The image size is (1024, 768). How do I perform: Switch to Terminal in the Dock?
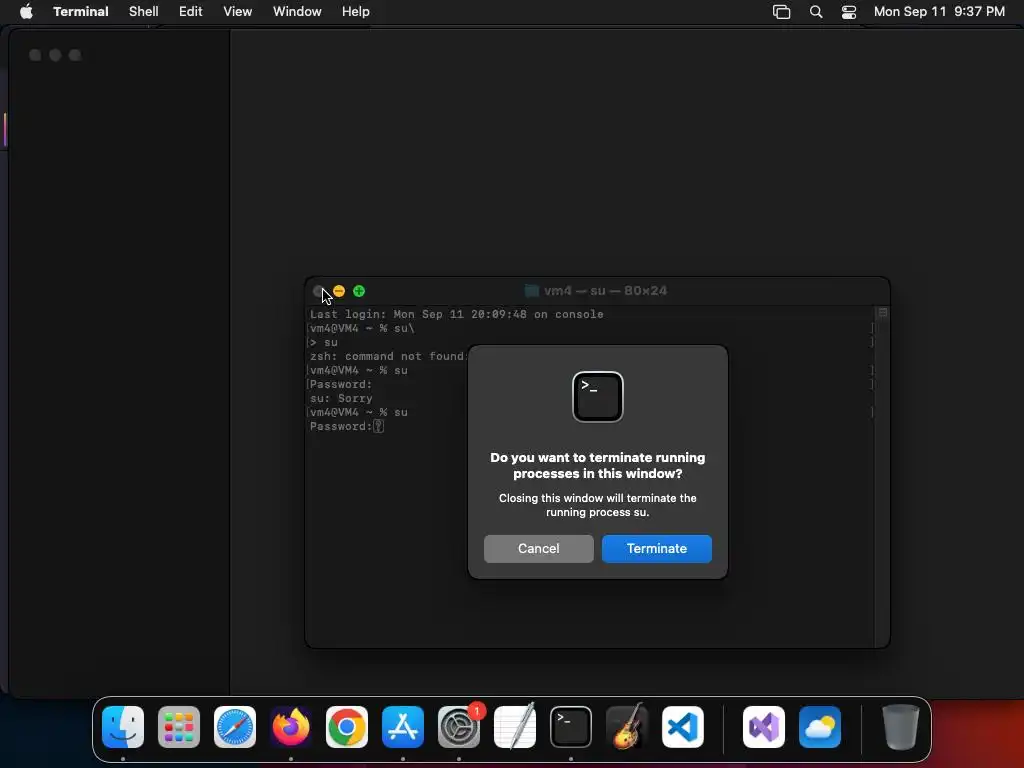[x=571, y=727]
